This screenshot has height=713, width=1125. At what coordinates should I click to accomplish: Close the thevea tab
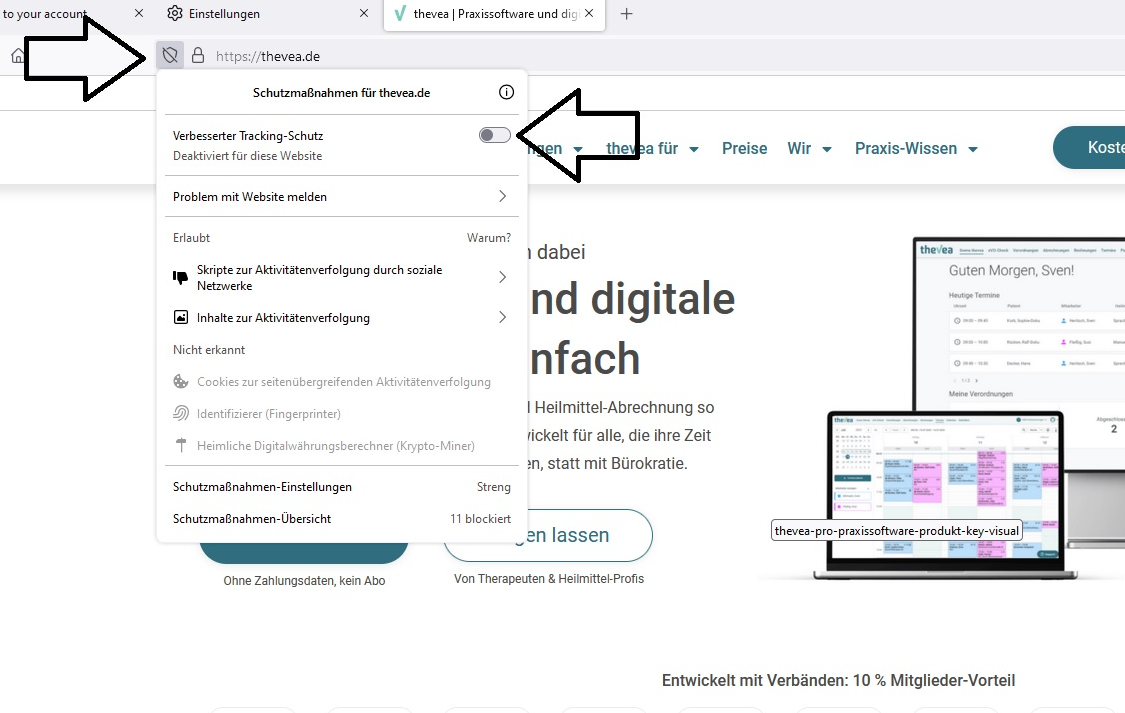(589, 13)
